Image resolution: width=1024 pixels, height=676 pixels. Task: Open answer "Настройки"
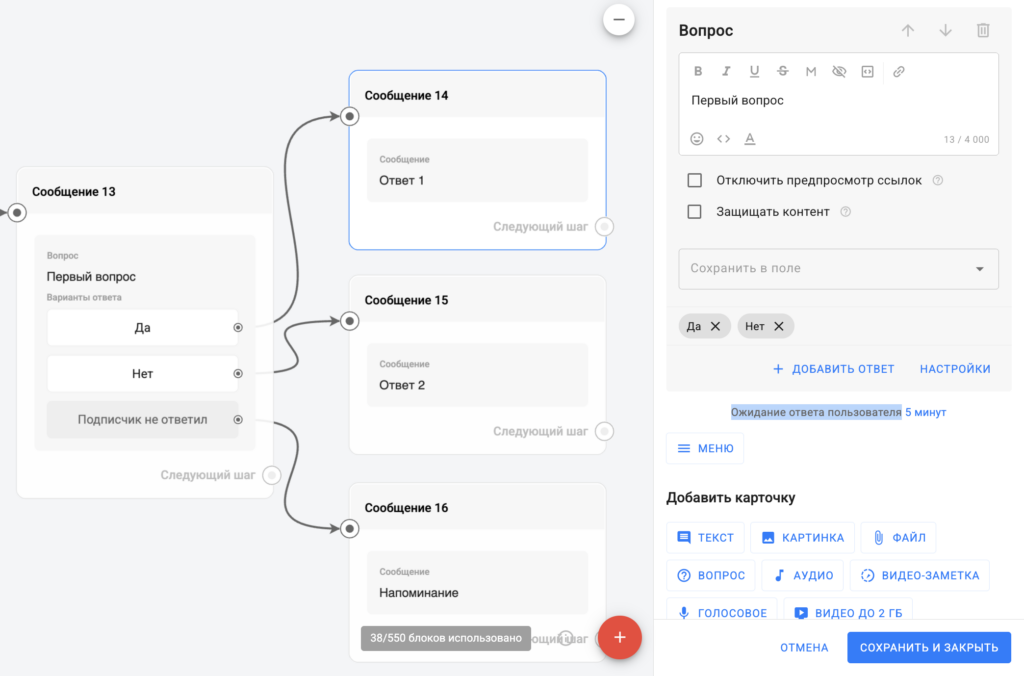955,369
